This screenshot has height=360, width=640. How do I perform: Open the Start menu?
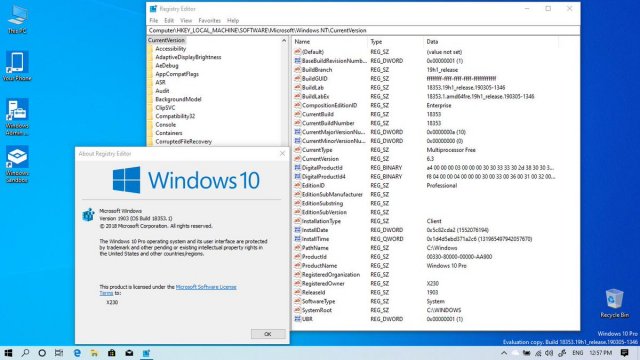pyautogui.click(x=8, y=353)
